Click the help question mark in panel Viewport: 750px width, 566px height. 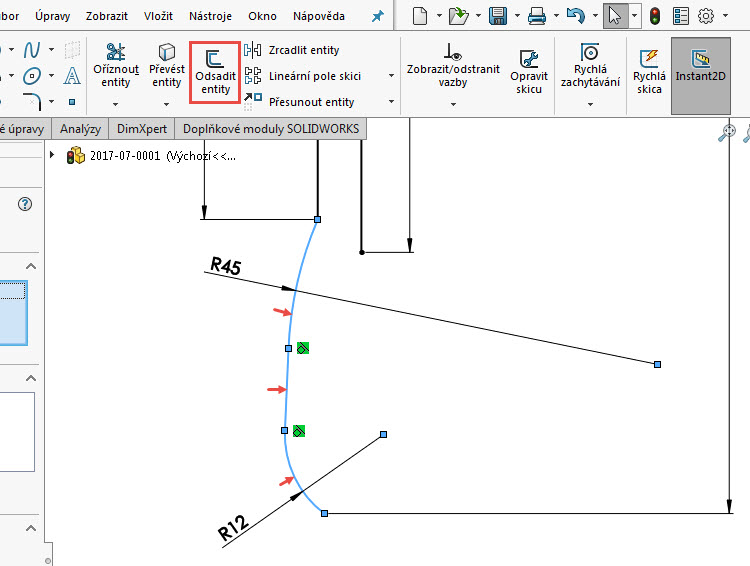click(x=25, y=204)
